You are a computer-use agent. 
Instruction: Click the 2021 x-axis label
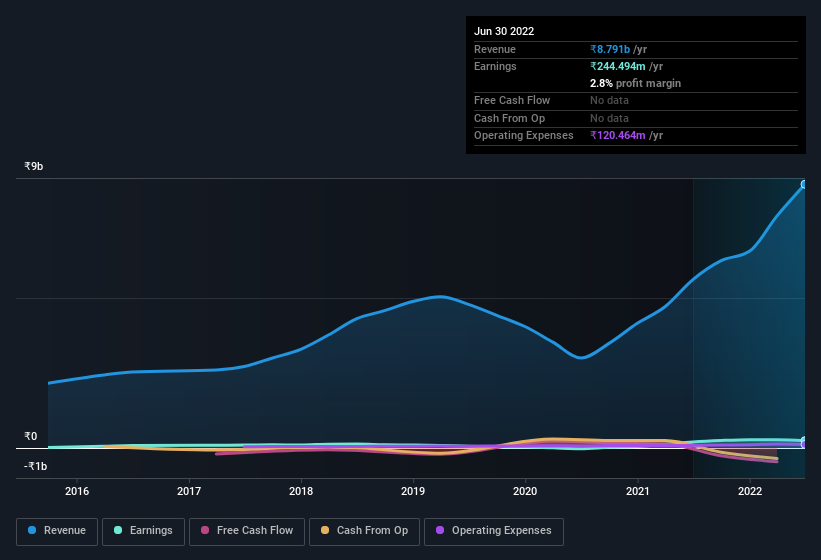638,491
